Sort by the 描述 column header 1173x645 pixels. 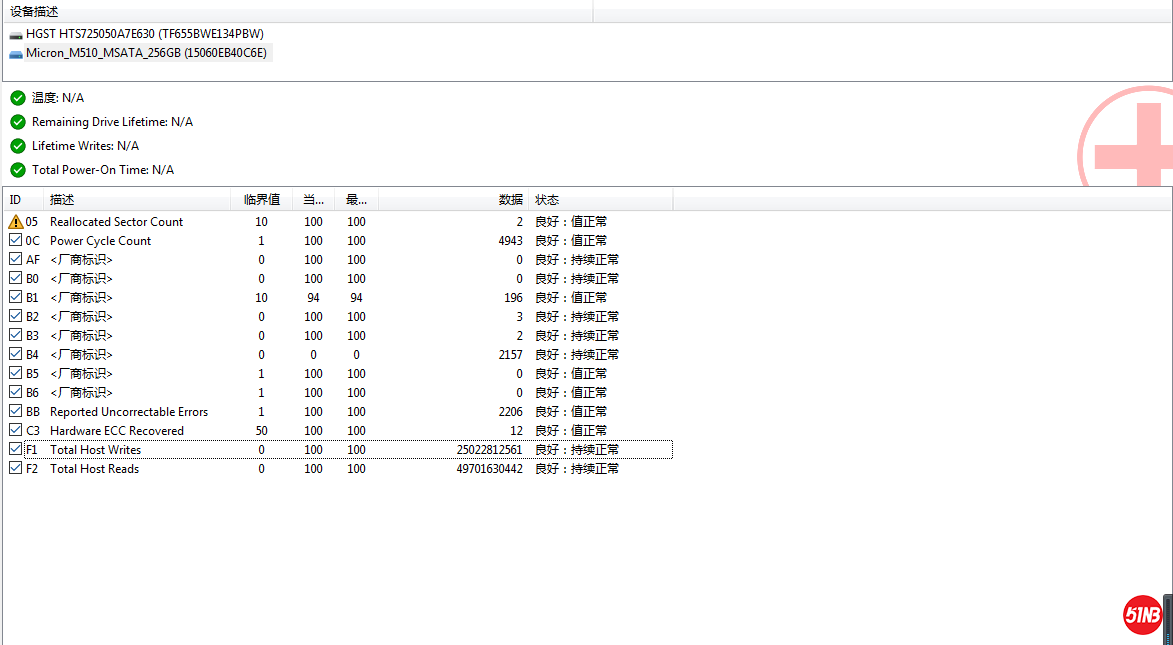point(137,200)
